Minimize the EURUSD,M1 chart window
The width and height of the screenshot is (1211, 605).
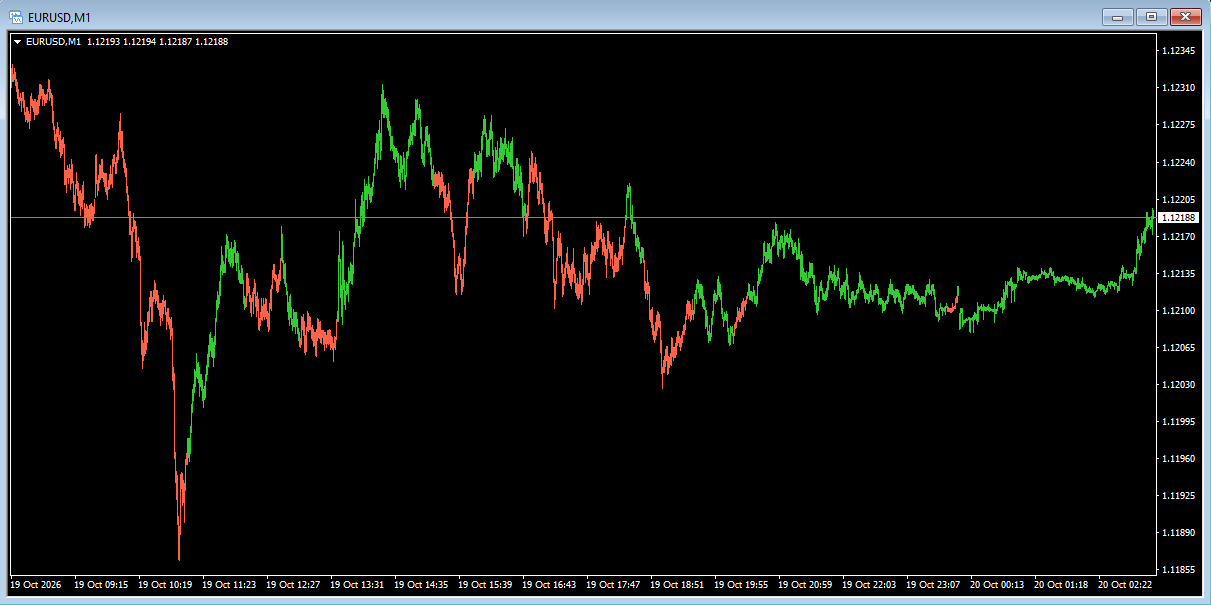1117,16
